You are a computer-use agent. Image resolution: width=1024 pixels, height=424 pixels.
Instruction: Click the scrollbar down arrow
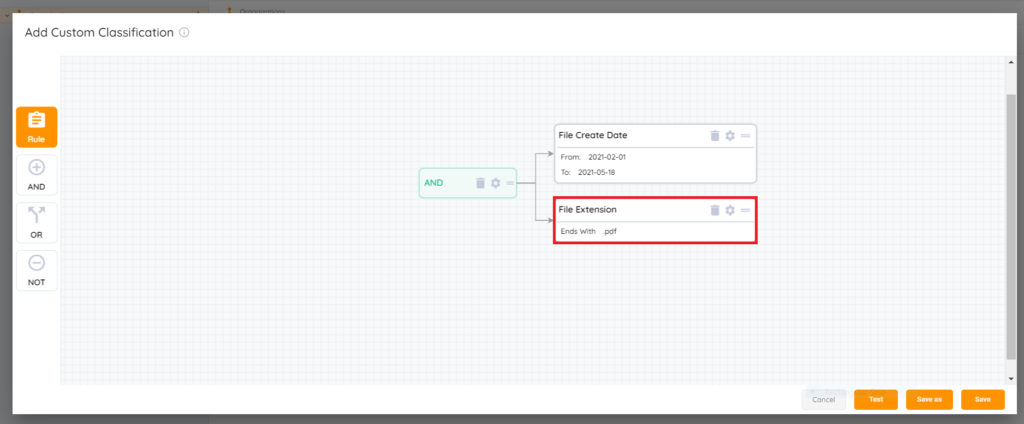coord(1011,379)
